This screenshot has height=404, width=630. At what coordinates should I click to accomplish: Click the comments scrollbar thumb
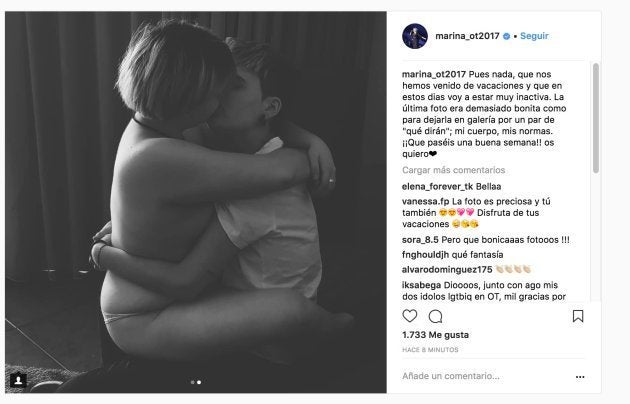coord(595,118)
